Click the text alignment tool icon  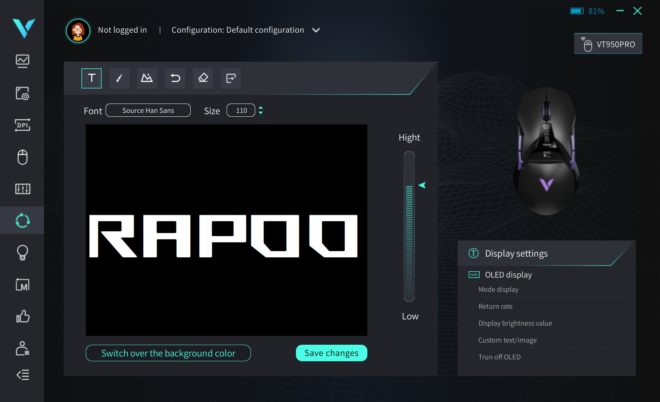[231, 78]
